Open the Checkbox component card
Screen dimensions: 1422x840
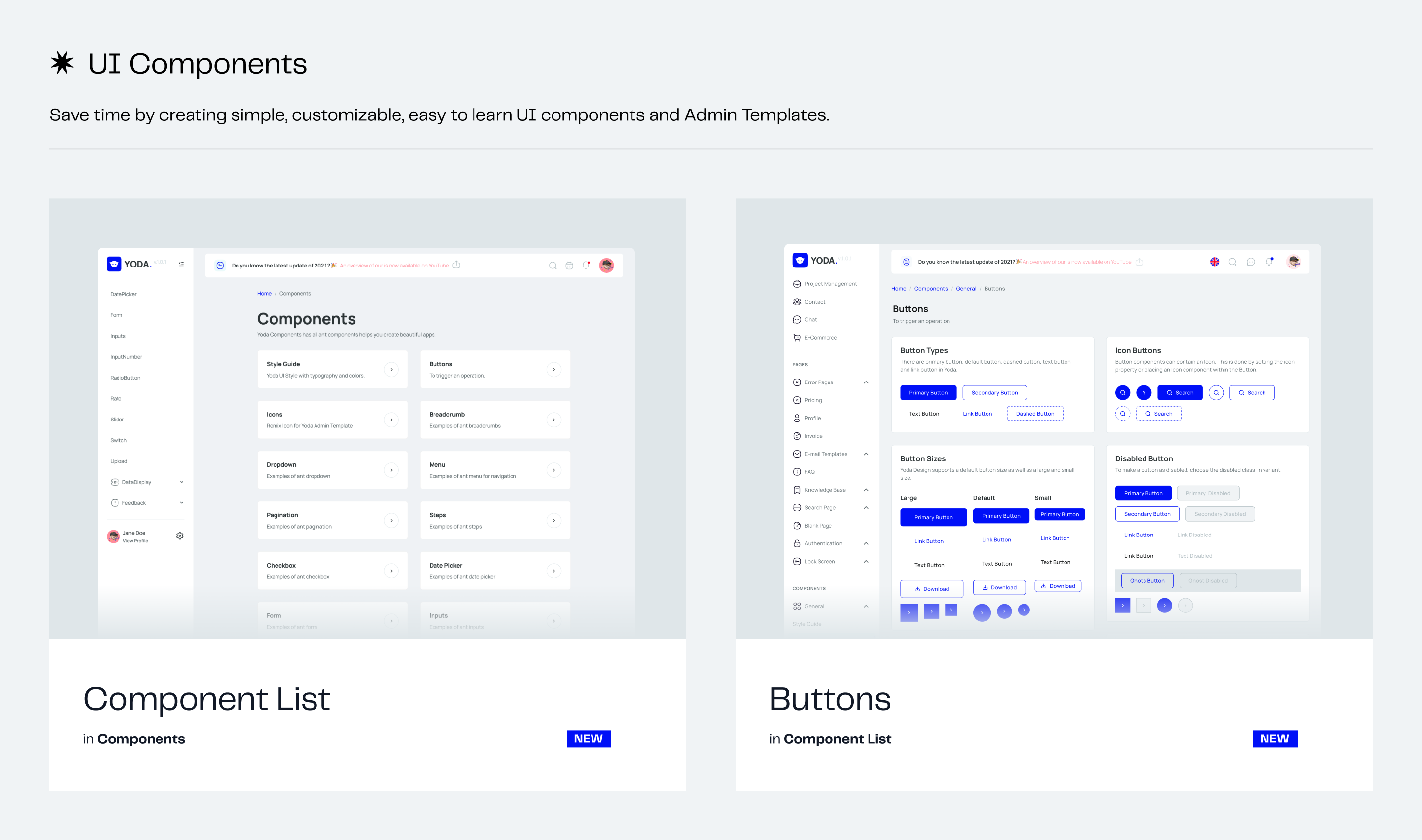[332, 571]
